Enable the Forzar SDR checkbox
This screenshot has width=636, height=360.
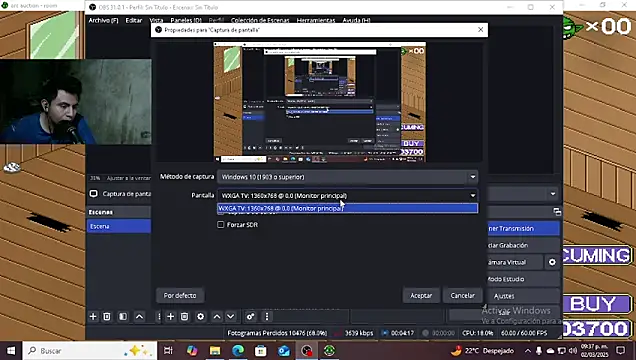tap(221, 224)
